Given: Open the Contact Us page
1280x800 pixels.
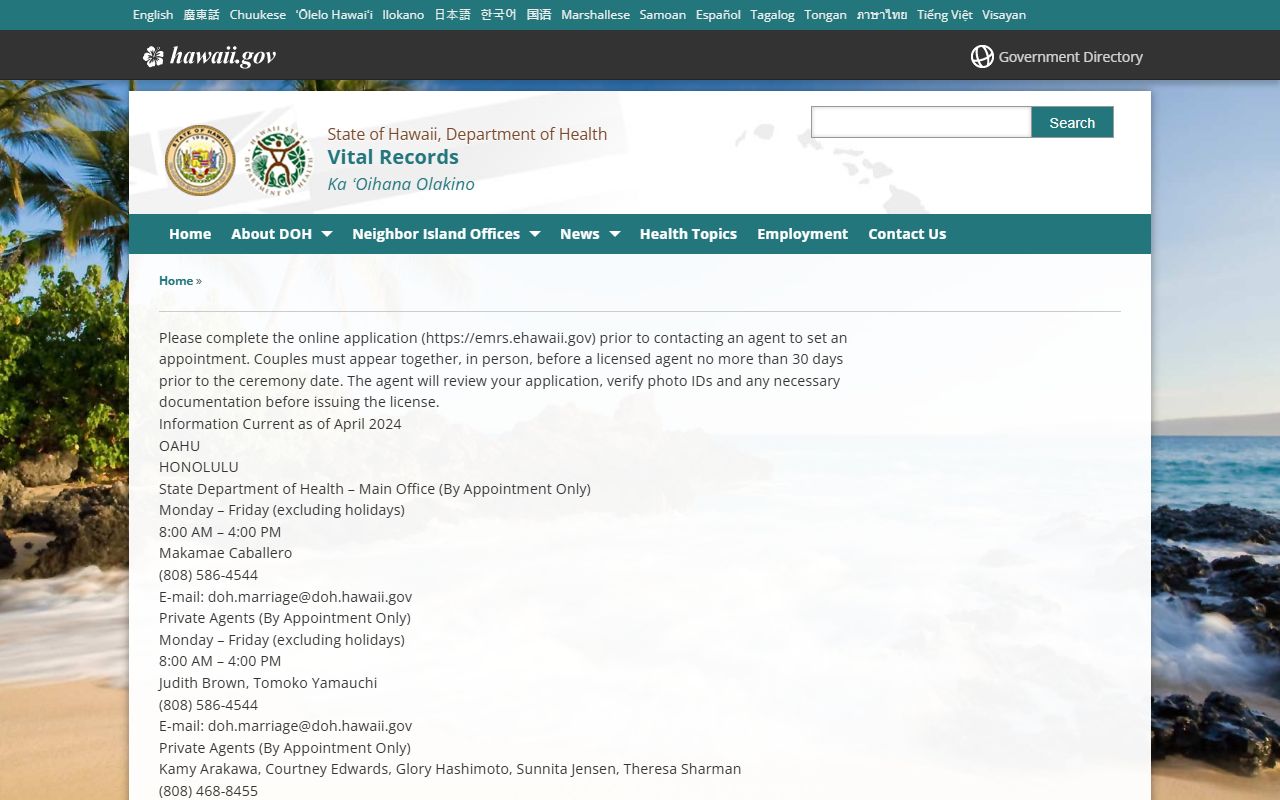Looking at the screenshot, I should click(x=907, y=234).
